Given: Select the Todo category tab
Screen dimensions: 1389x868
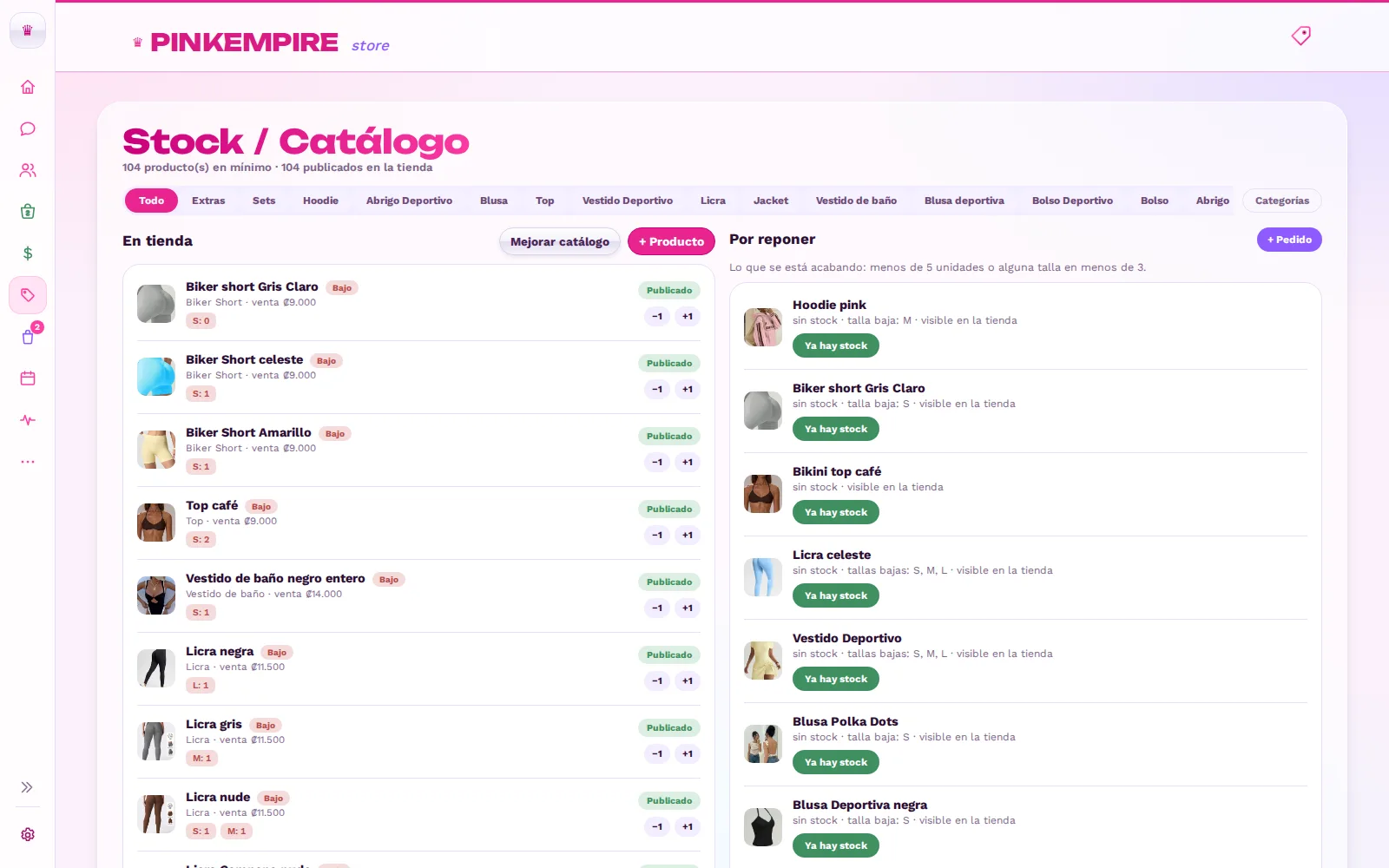Looking at the screenshot, I should point(151,201).
